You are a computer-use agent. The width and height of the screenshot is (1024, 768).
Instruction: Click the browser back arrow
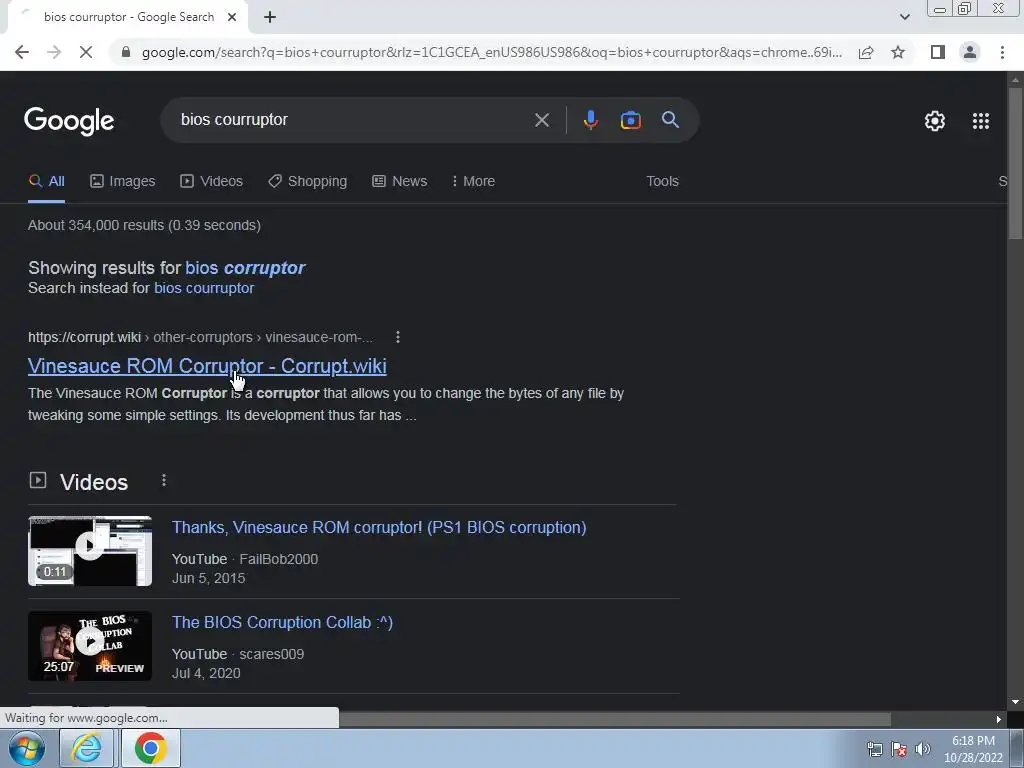tap(22, 52)
